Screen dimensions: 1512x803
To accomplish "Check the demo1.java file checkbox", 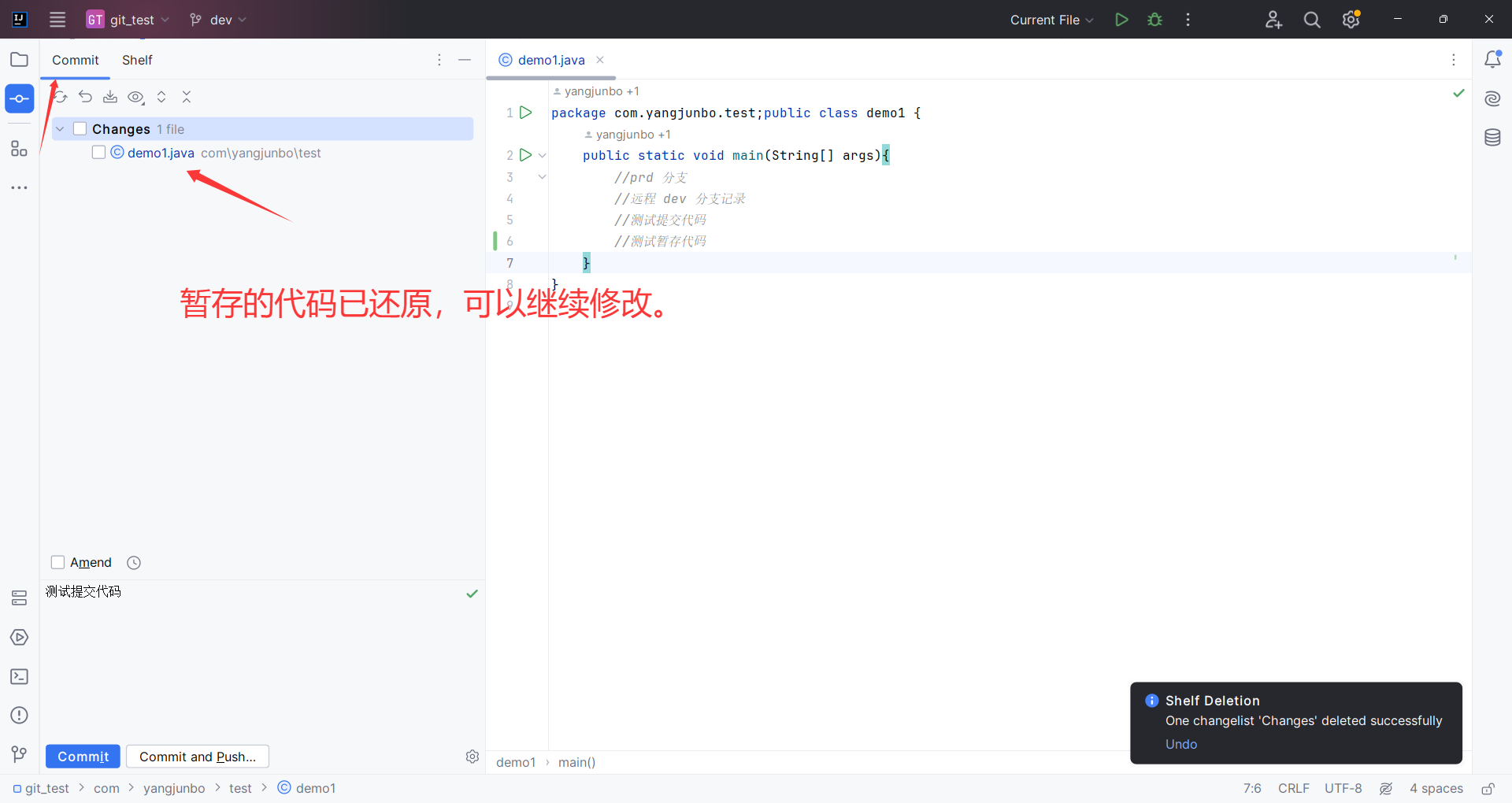I will coord(98,152).
